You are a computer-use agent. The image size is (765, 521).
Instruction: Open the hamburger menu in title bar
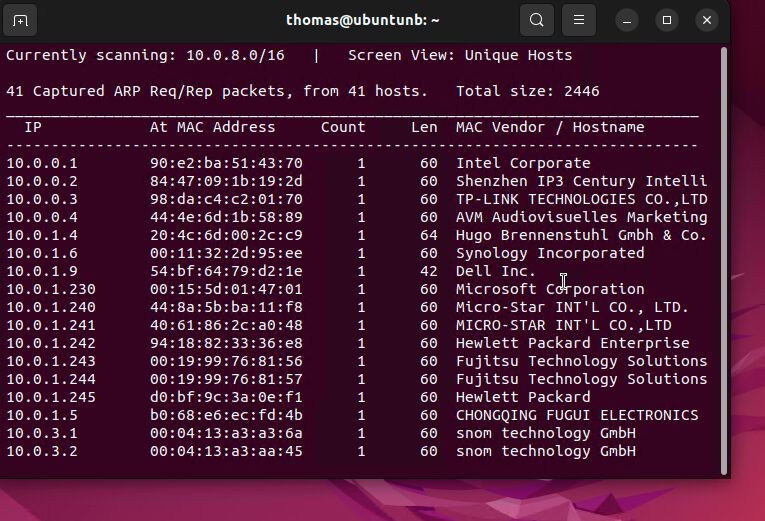coord(579,20)
